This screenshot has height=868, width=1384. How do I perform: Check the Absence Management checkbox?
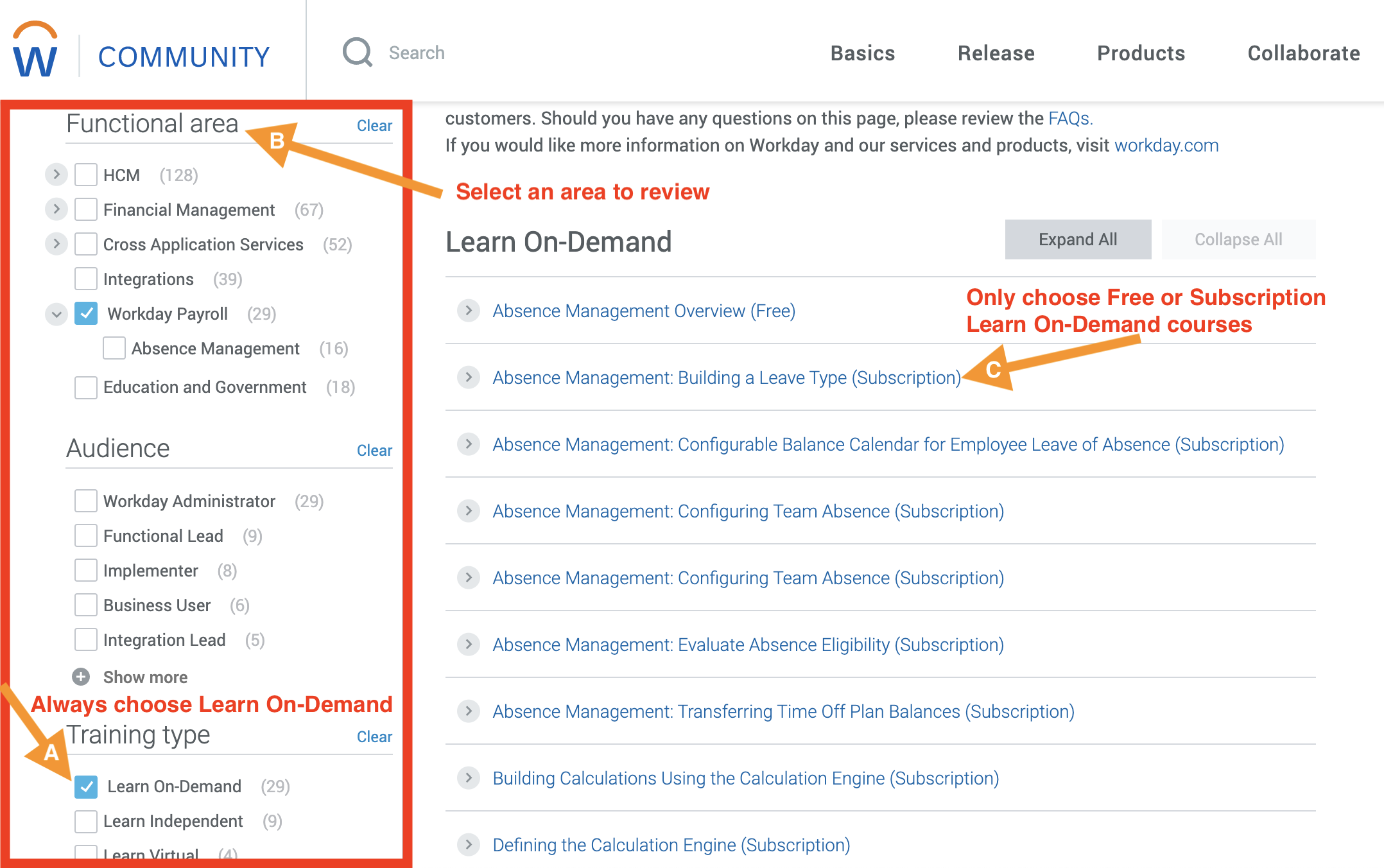114,348
